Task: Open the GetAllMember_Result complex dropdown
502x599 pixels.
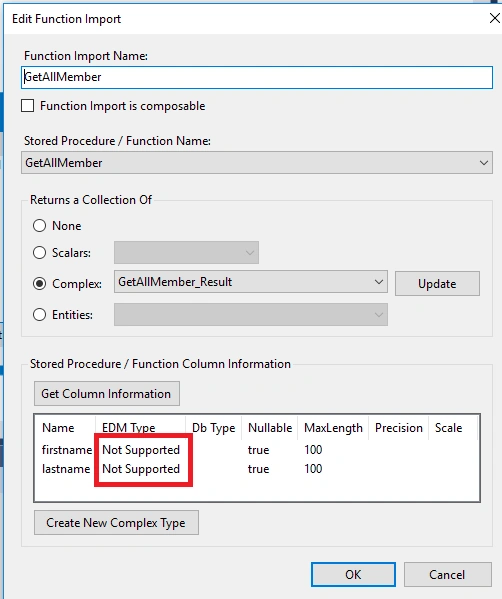Action: (x=251, y=282)
